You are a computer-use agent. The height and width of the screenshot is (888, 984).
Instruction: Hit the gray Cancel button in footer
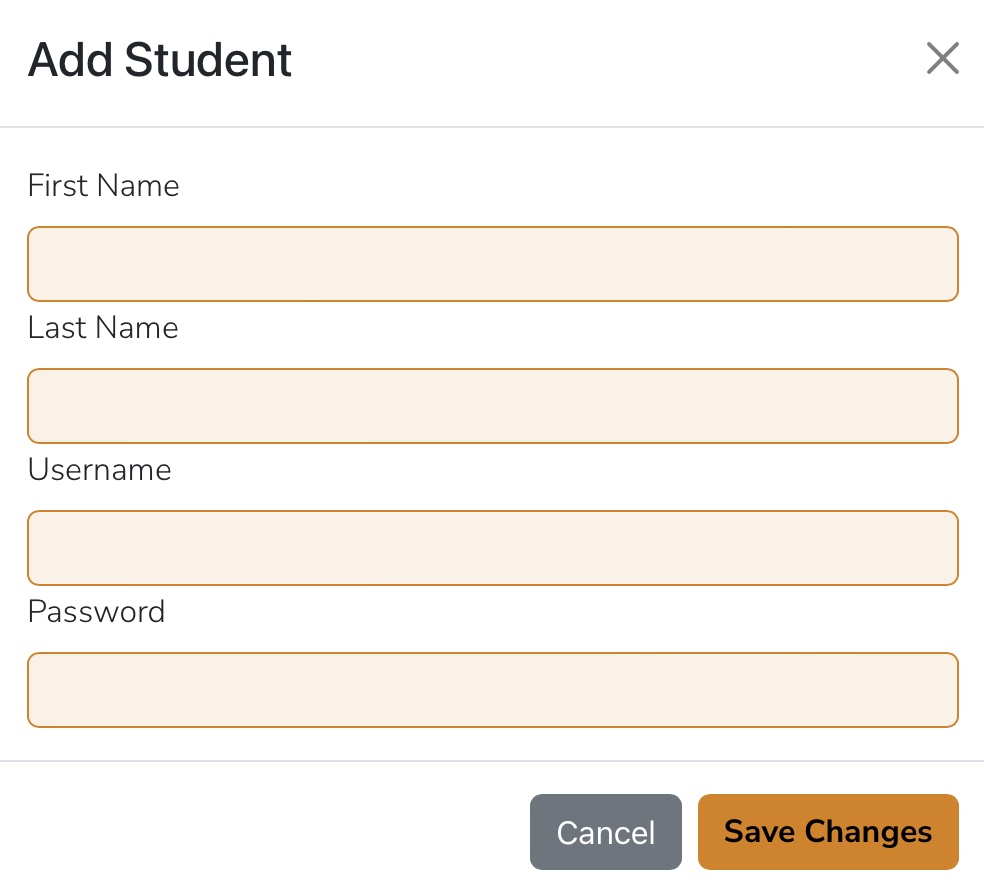coord(606,832)
